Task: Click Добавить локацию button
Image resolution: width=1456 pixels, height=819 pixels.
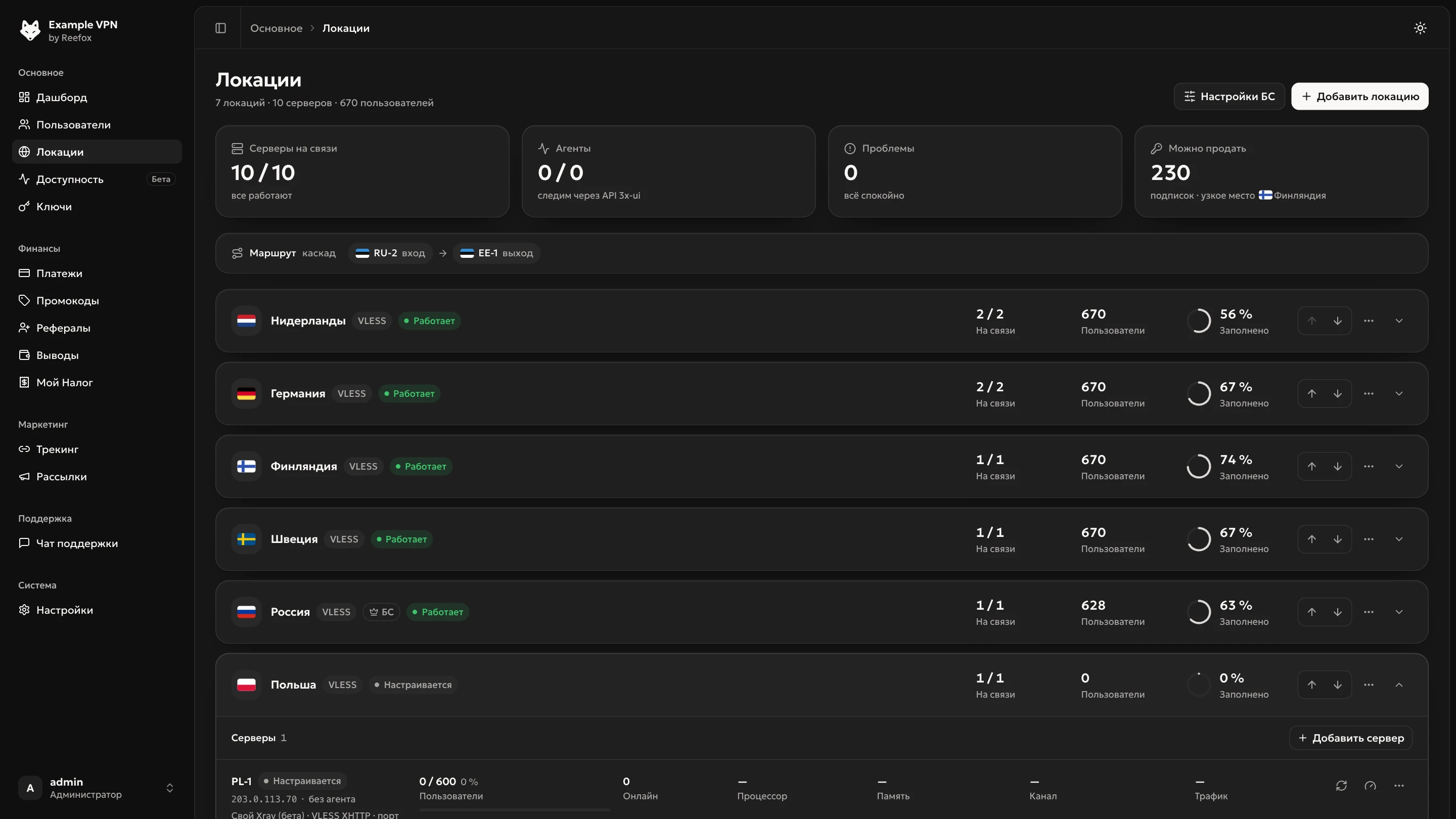Action: tap(1359, 96)
